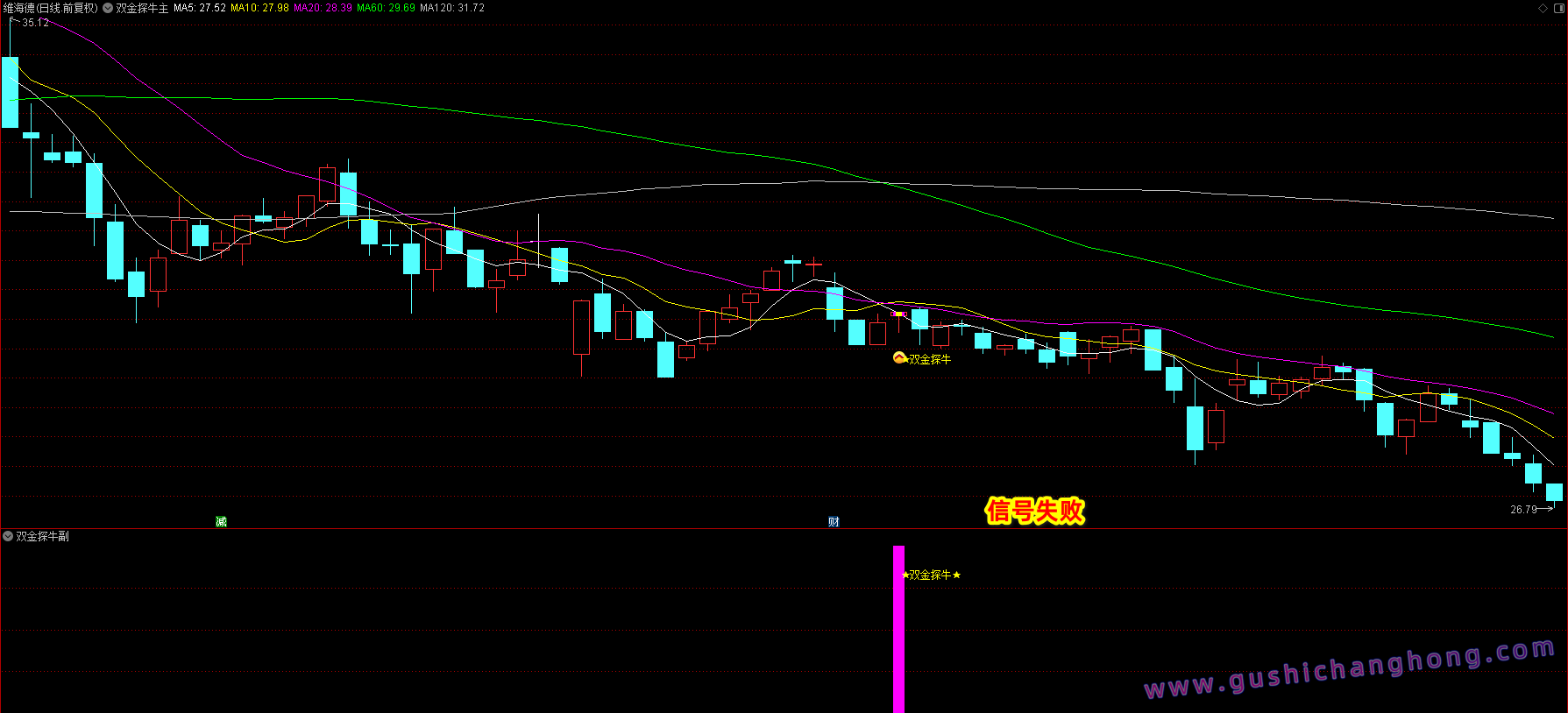This screenshot has width=1568, height=713.
Task: Open the 双金探牛主 indicator dropdown arrow
Action: click(108, 8)
